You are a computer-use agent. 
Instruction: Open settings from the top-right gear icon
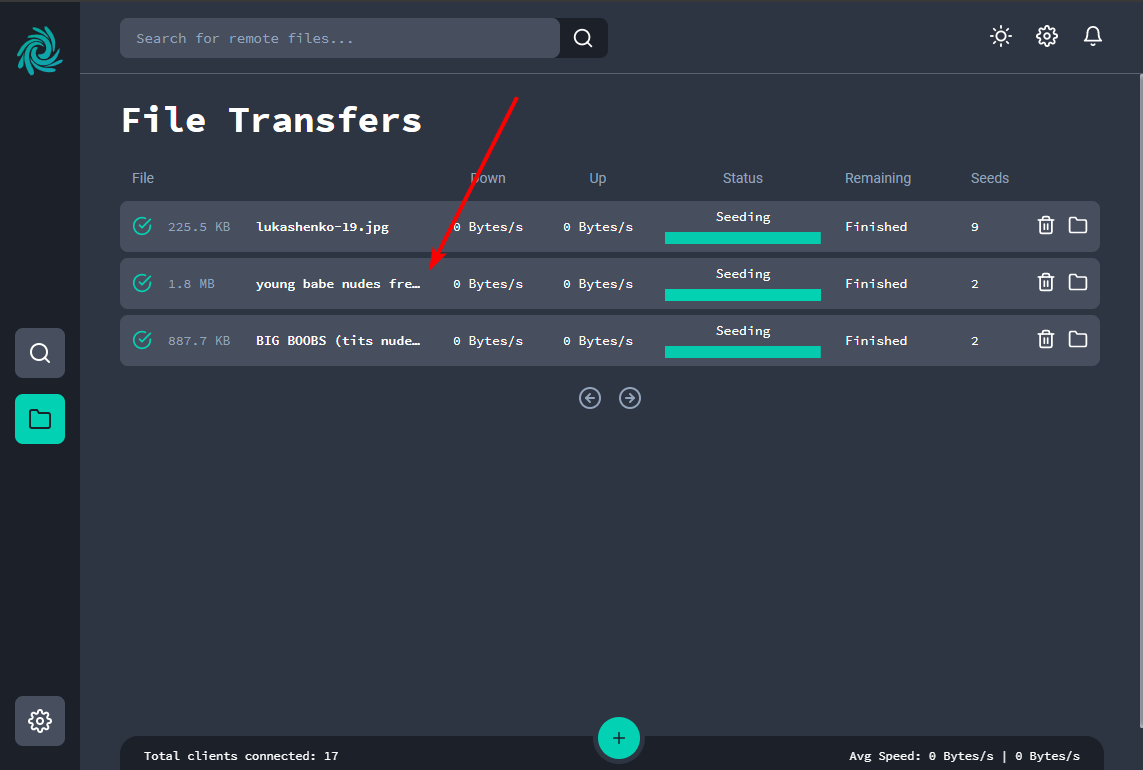[1046, 36]
